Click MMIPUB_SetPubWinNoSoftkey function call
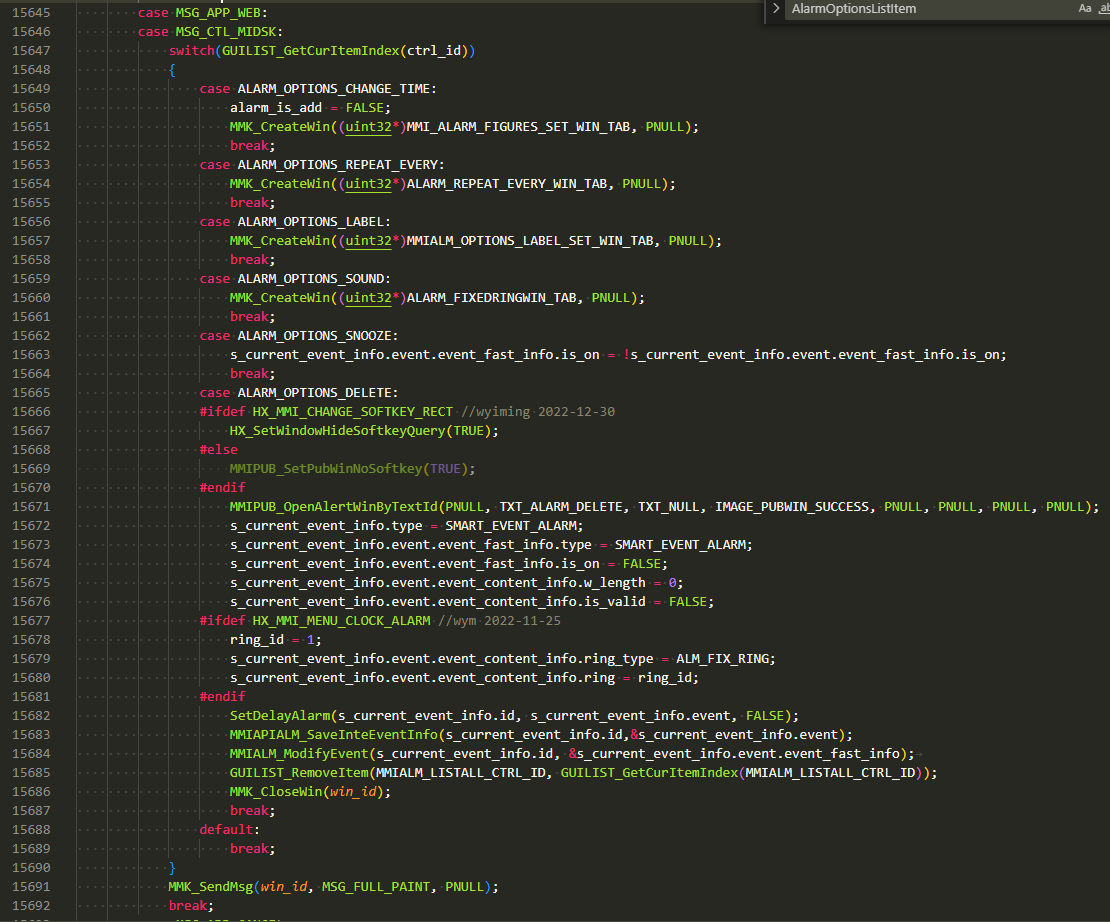 pos(326,469)
